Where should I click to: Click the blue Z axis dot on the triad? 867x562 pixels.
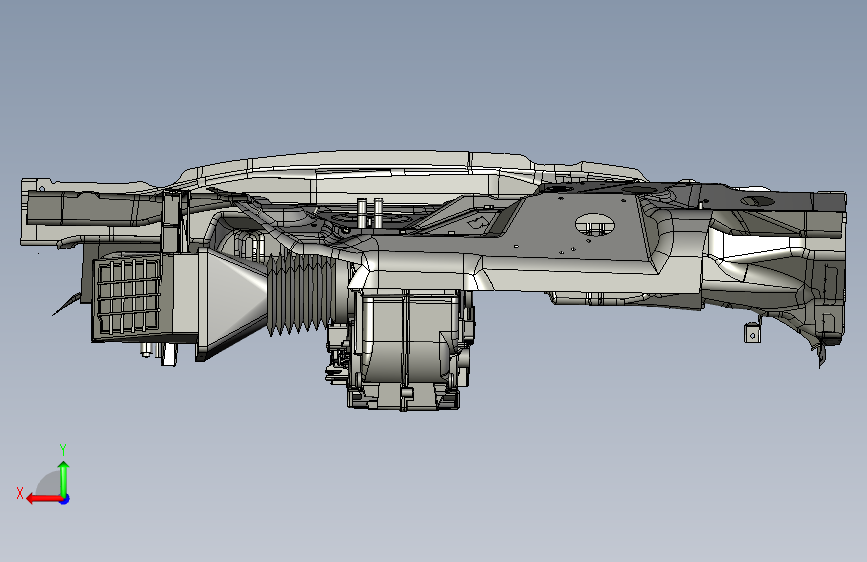tap(65, 499)
